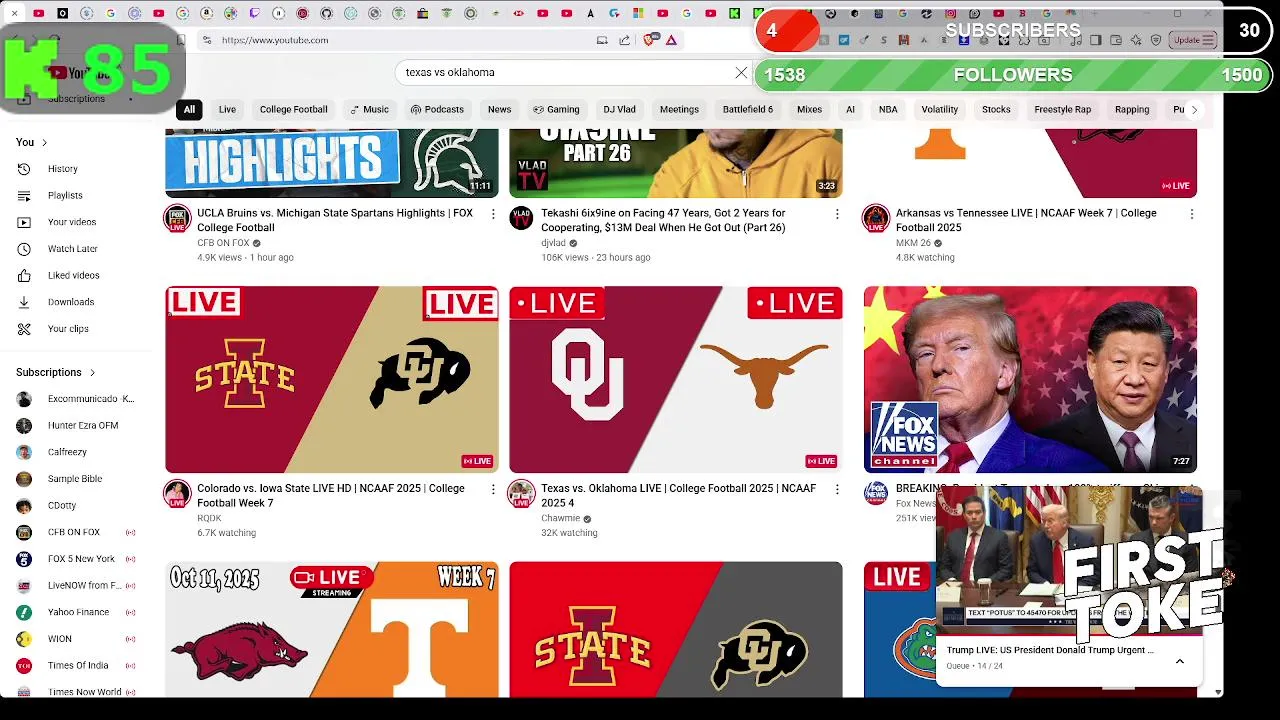Open the Yahoo Finance subscription
The height and width of the screenshot is (720, 1280).
[x=76, y=612]
